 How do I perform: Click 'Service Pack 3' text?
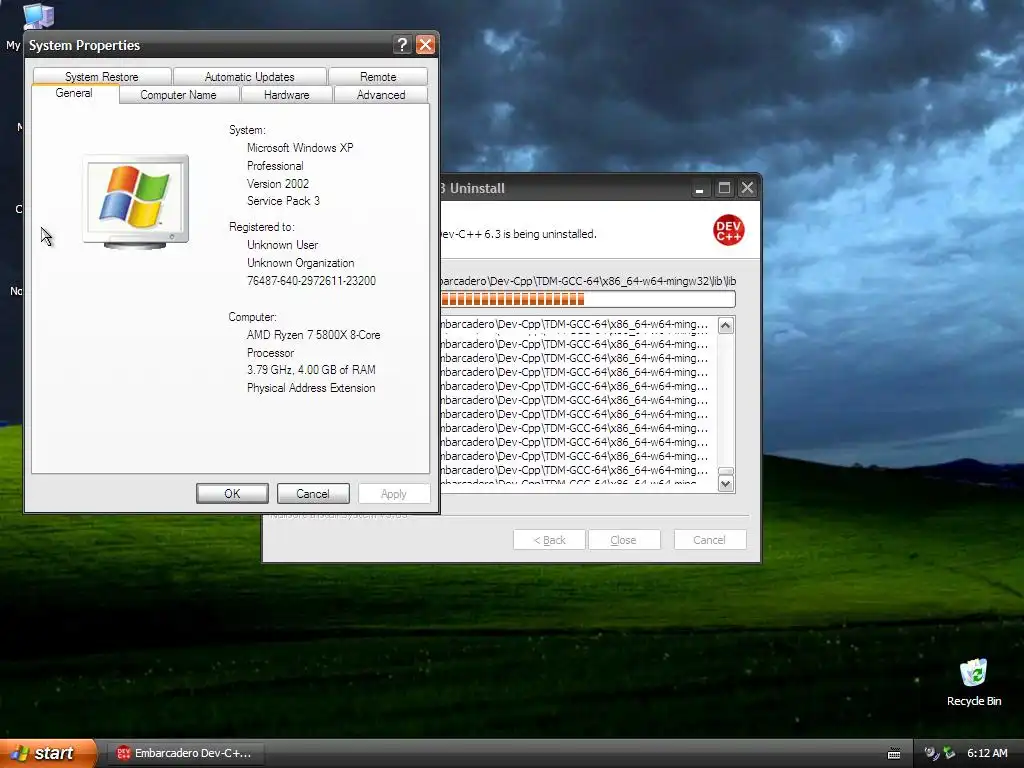[283, 200]
